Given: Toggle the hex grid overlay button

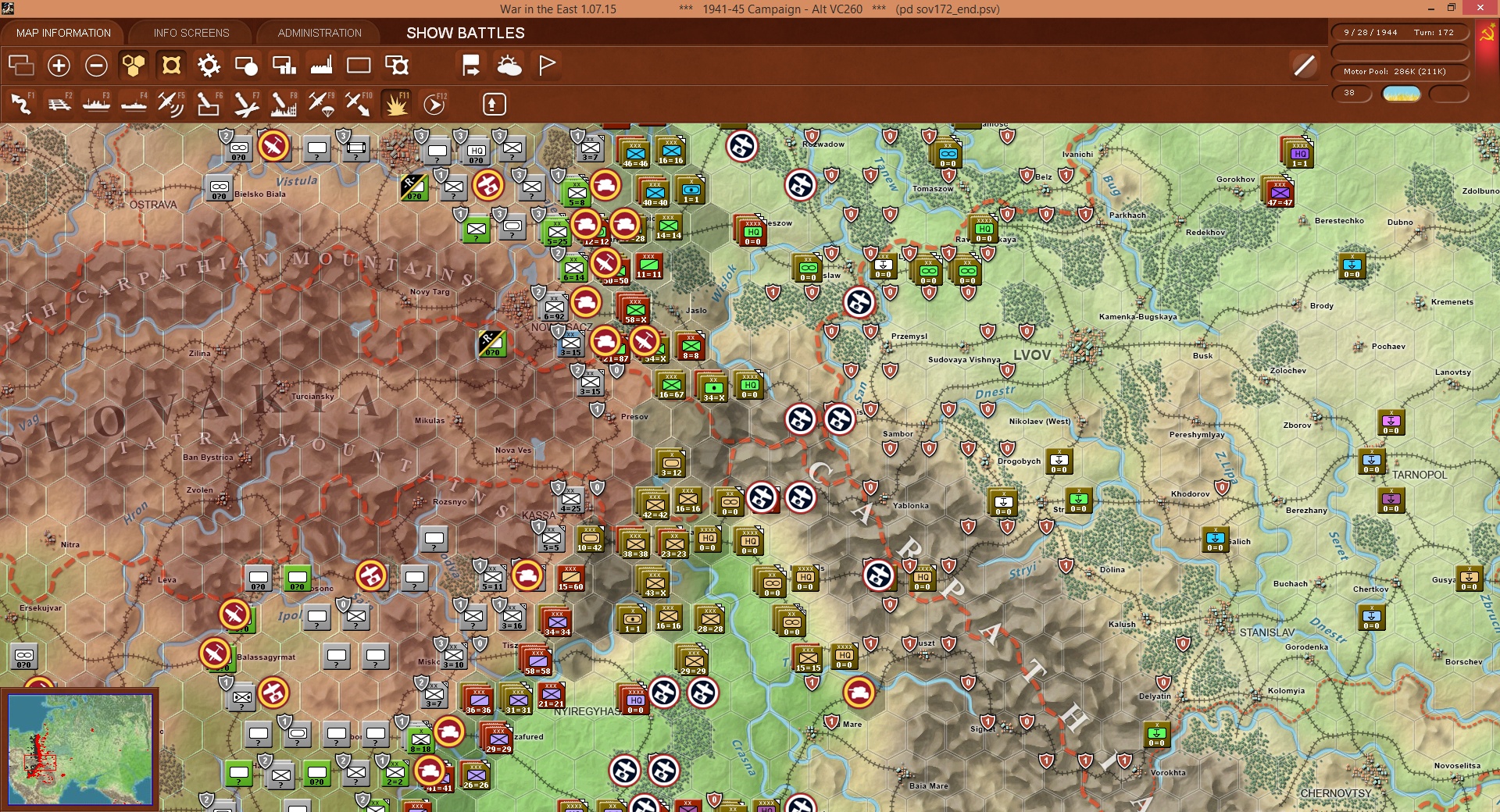Looking at the screenshot, I should 134,66.
